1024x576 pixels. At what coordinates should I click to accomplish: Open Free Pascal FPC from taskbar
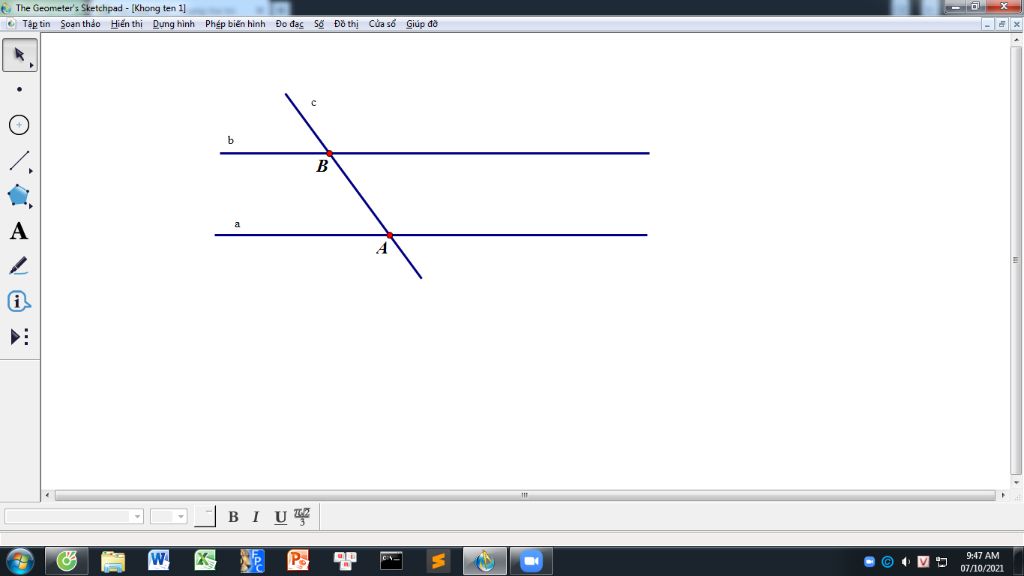pos(251,561)
